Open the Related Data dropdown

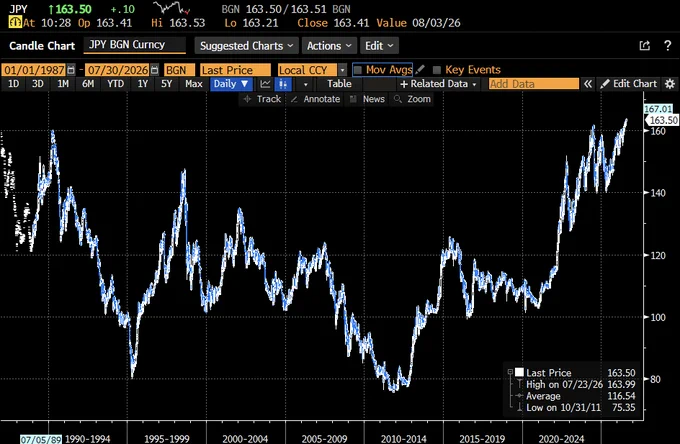(438, 84)
